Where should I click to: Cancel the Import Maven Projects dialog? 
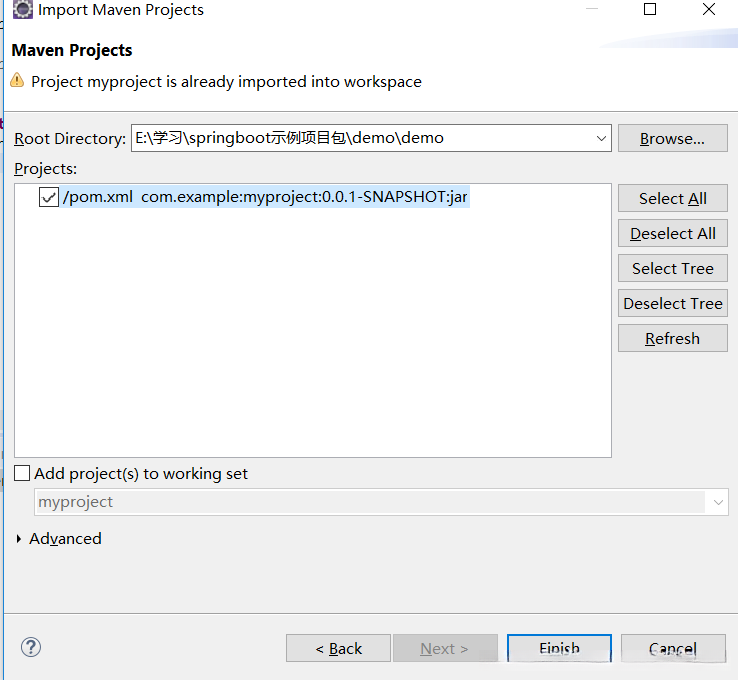coord(672,648)
